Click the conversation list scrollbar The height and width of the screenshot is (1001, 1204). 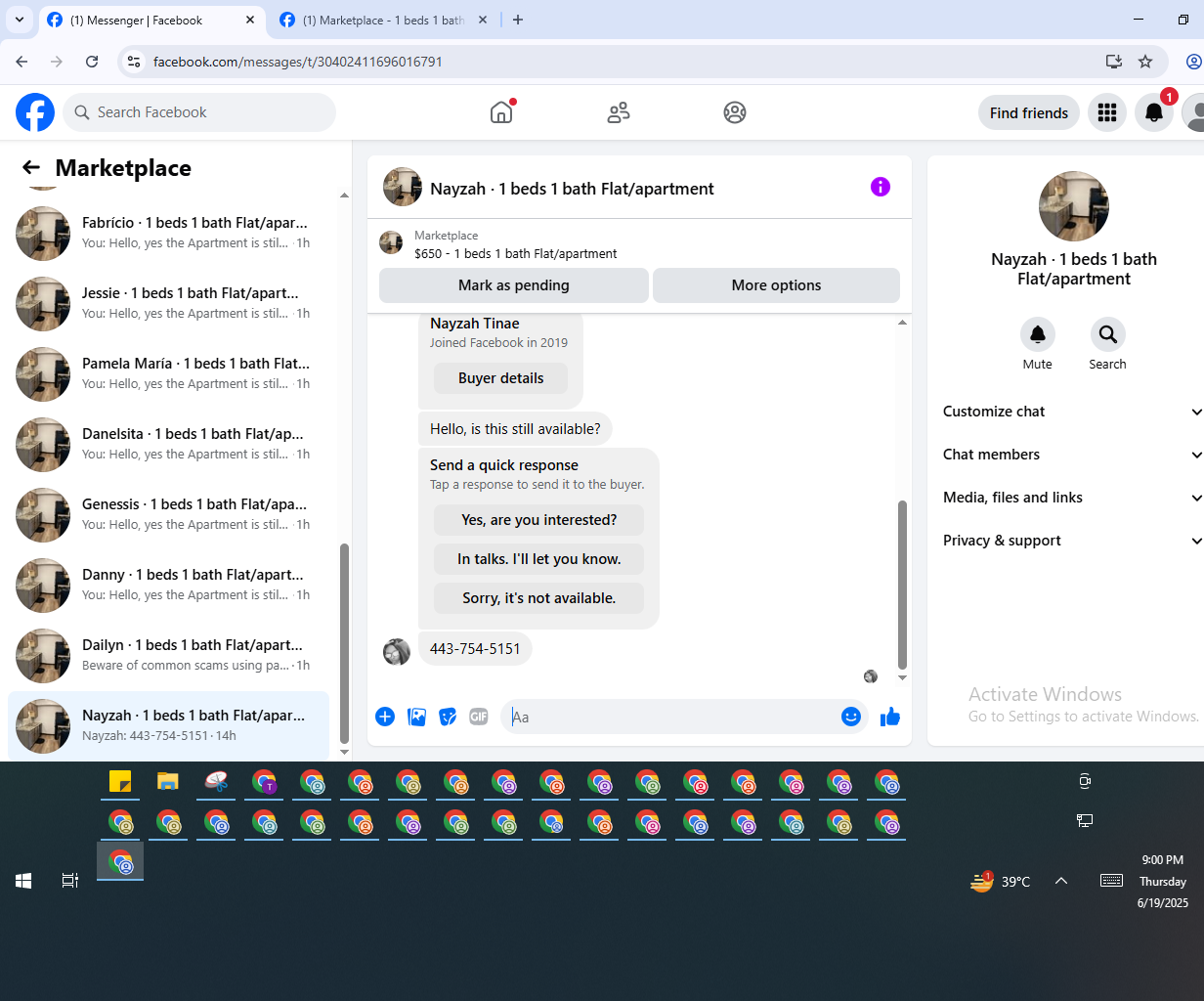click(x=344, y=642)
